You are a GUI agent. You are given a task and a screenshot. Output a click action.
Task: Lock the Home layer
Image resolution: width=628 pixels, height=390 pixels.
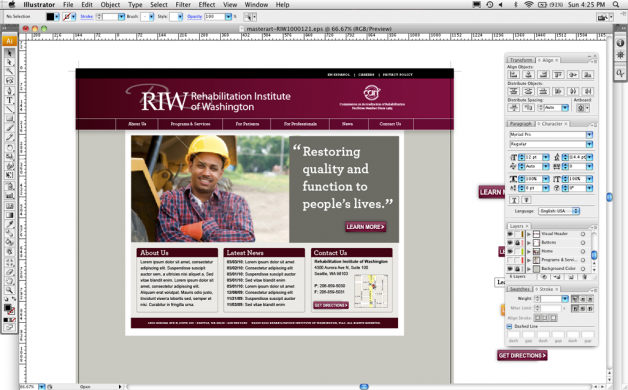click(x=517, y=251)
